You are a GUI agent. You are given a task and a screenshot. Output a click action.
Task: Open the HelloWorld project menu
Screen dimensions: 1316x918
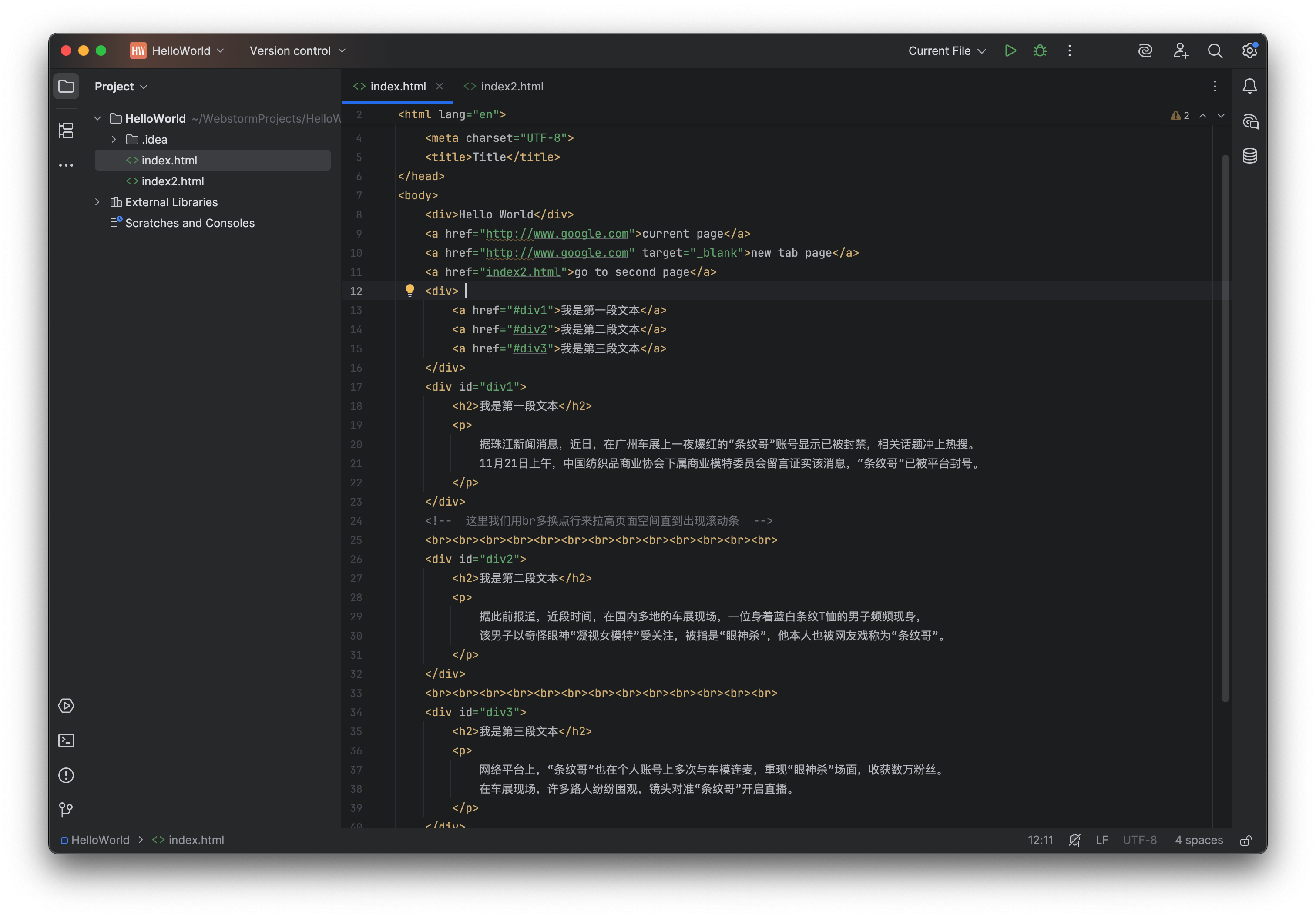click(x=178, y=50)
